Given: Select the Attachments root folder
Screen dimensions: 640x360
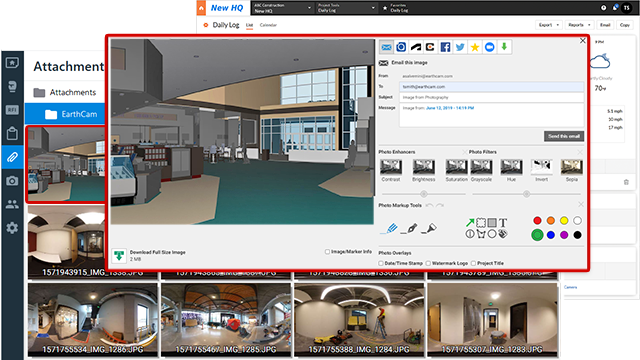Looking at the screenshot, I should point(65,93).
